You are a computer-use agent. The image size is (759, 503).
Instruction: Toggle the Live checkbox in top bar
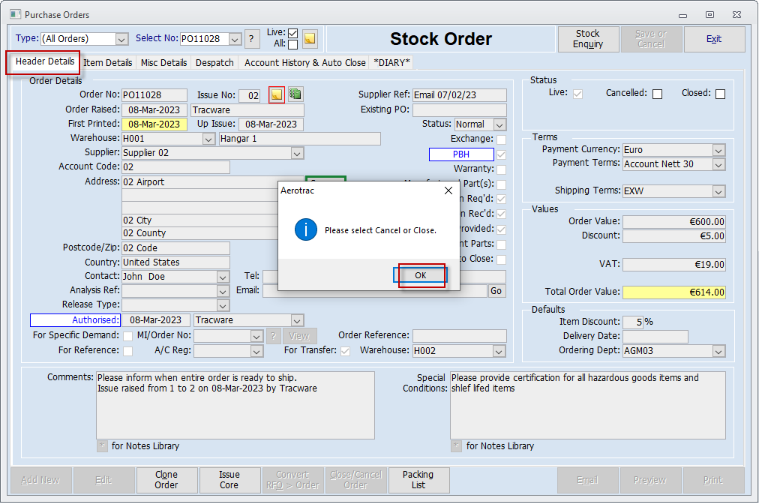coord(293,33)
